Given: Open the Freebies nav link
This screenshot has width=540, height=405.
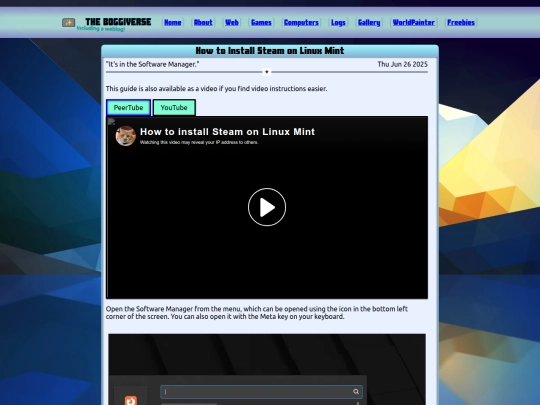Looking at the screenshot, I should 461,22.
